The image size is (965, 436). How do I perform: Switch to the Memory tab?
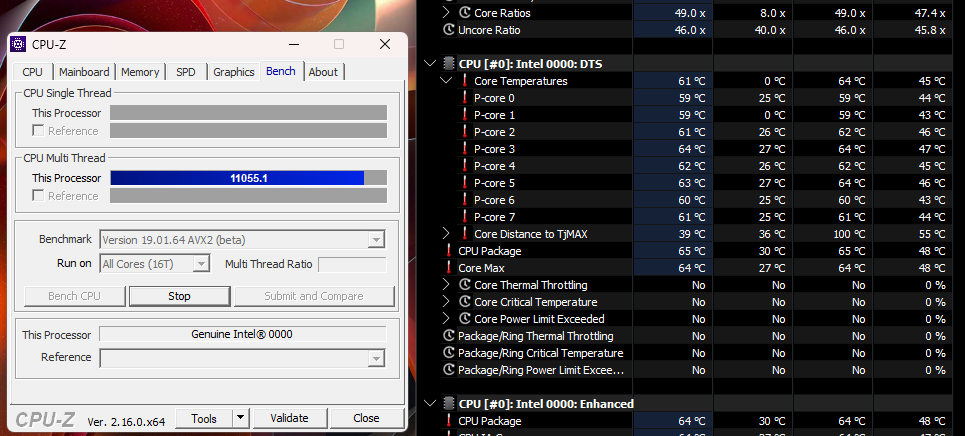(140, 72)
